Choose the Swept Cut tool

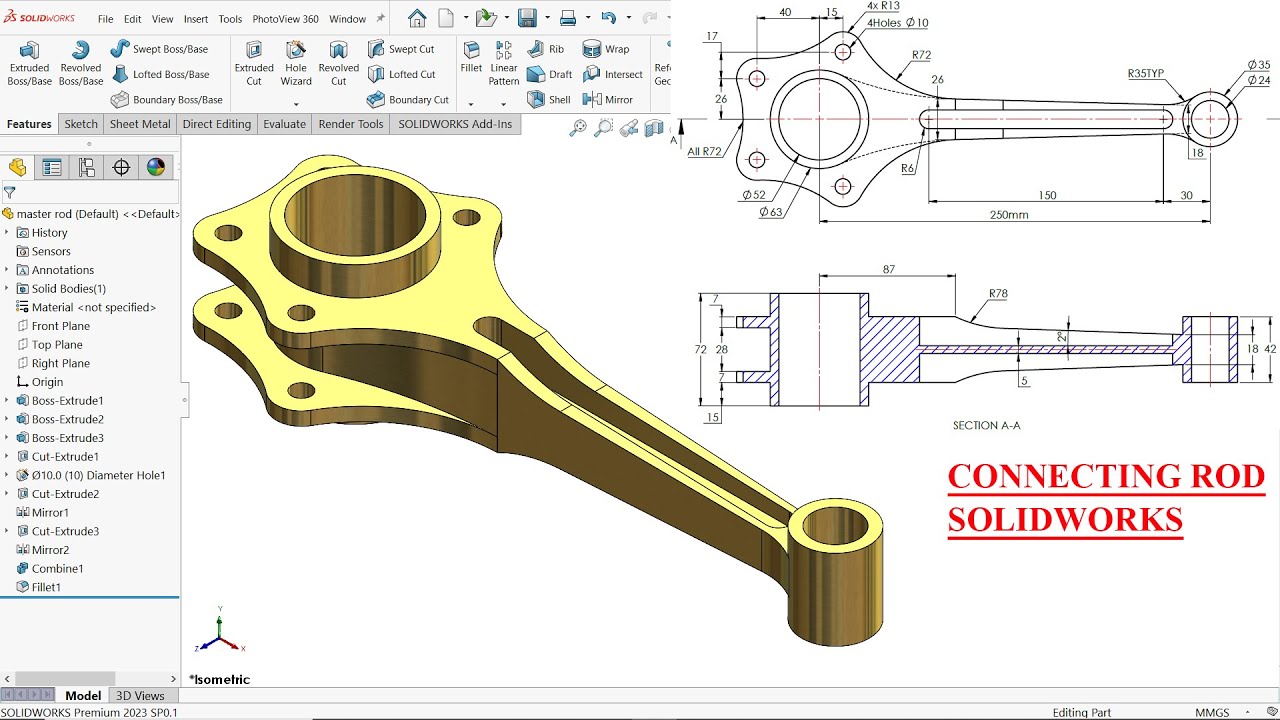coord(400,49)
